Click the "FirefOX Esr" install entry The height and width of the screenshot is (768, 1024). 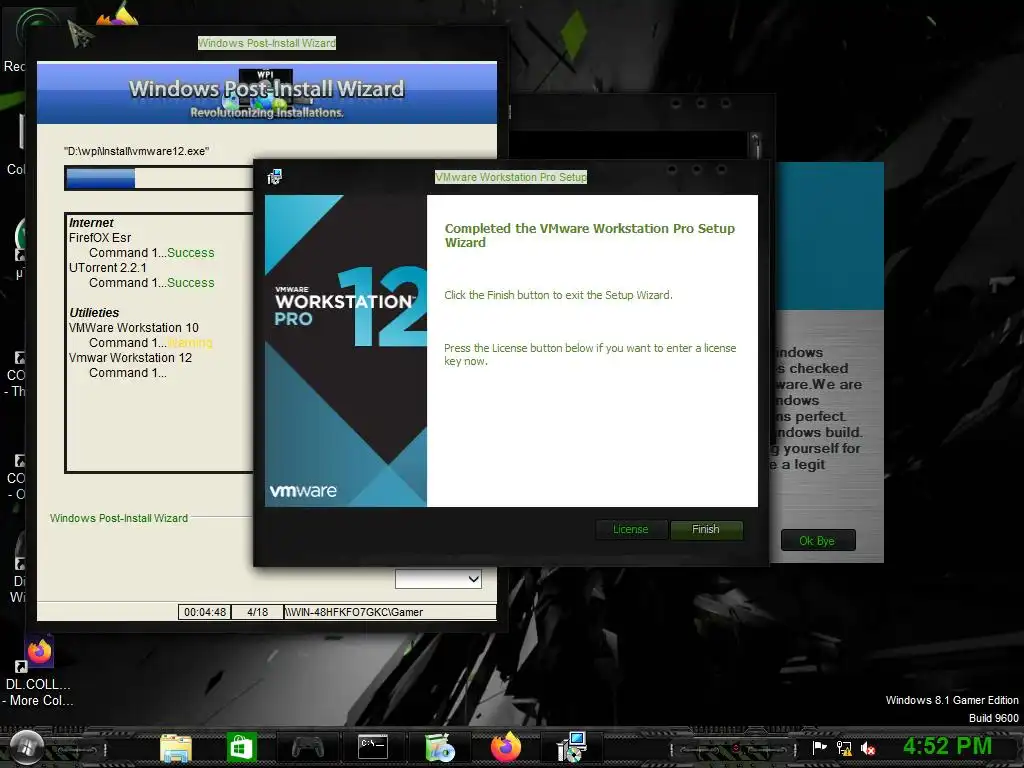coord(100,238)
